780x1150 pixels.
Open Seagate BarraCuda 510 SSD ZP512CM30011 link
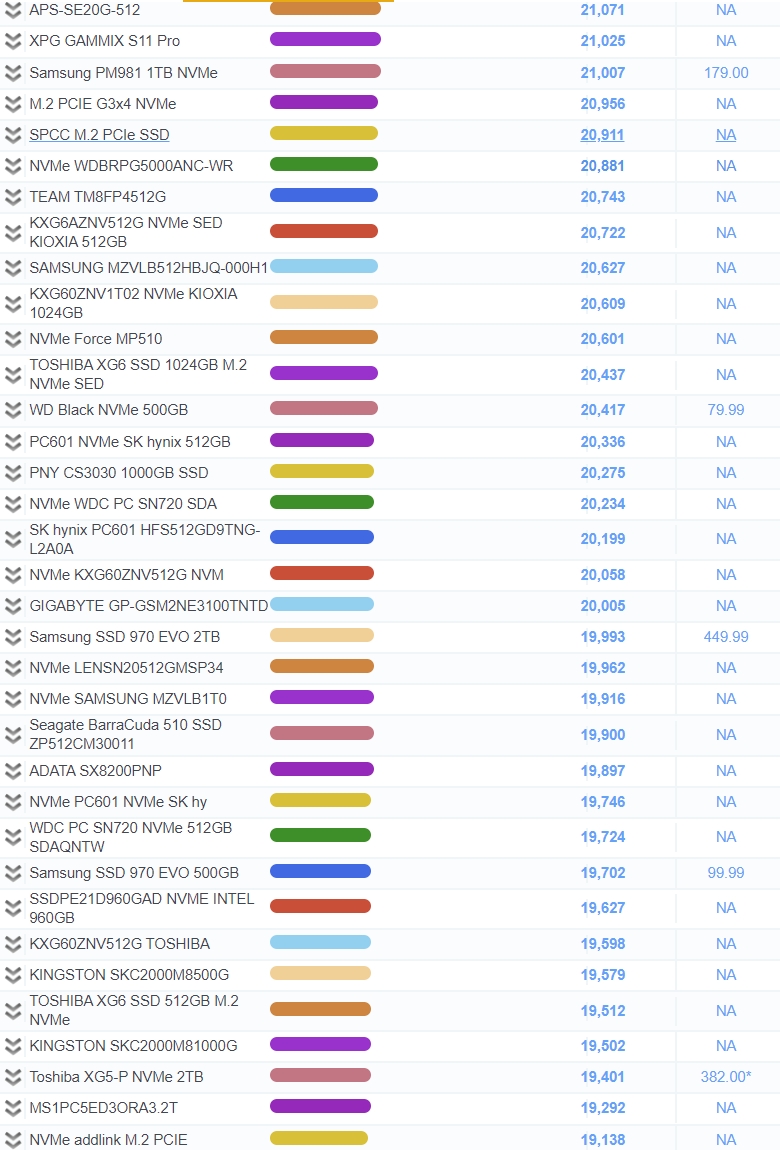[x=125, y=734]
